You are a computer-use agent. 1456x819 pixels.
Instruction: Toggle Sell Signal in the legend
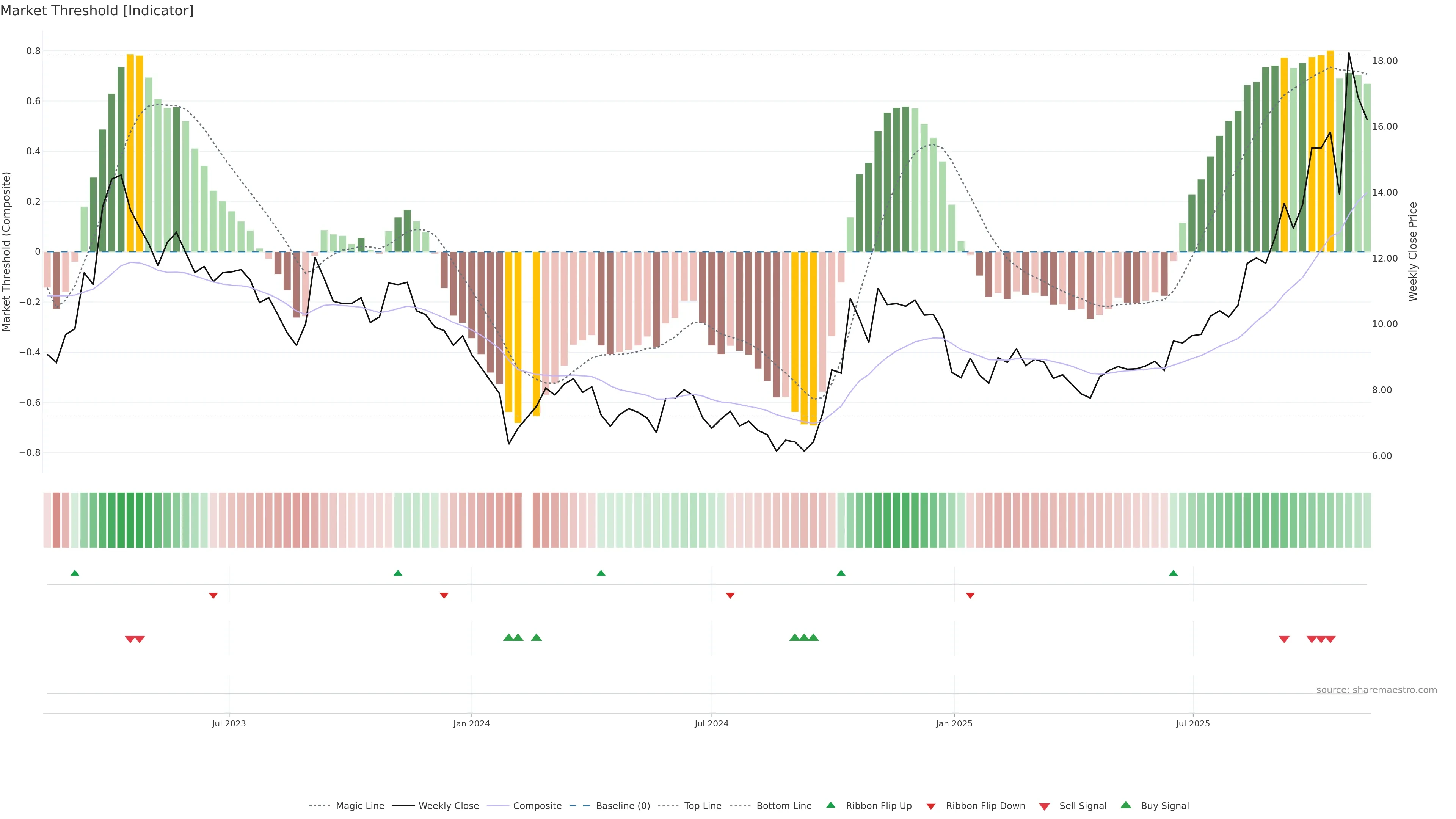[x=1083, y=806]
